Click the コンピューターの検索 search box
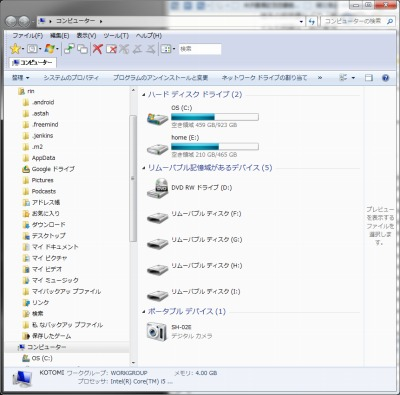The height and width of the screenshot is (395, 400). (353, 21)
